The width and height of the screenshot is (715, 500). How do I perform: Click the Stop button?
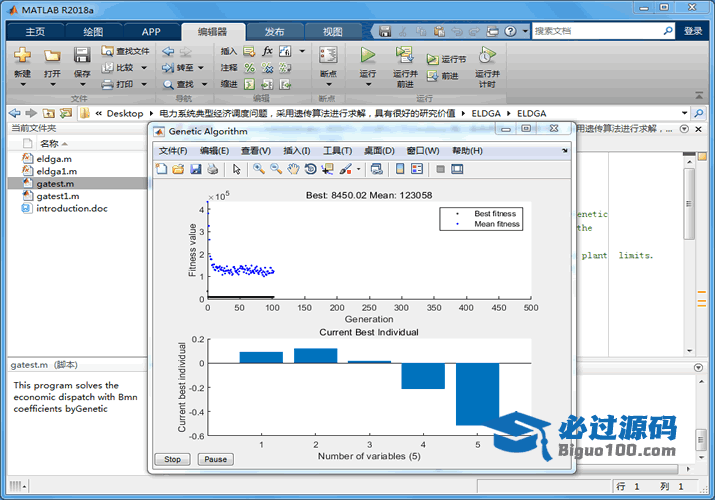point(172,459)
